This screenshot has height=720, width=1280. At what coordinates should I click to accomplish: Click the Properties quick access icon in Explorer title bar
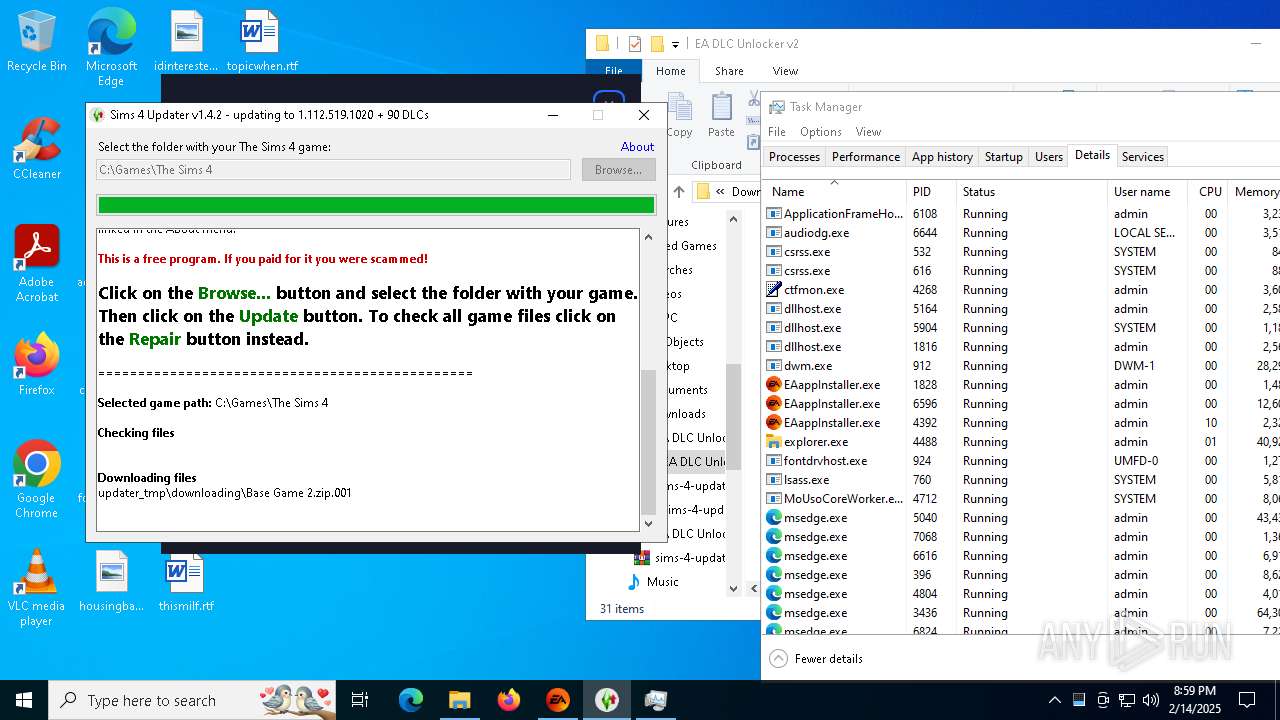634,44
